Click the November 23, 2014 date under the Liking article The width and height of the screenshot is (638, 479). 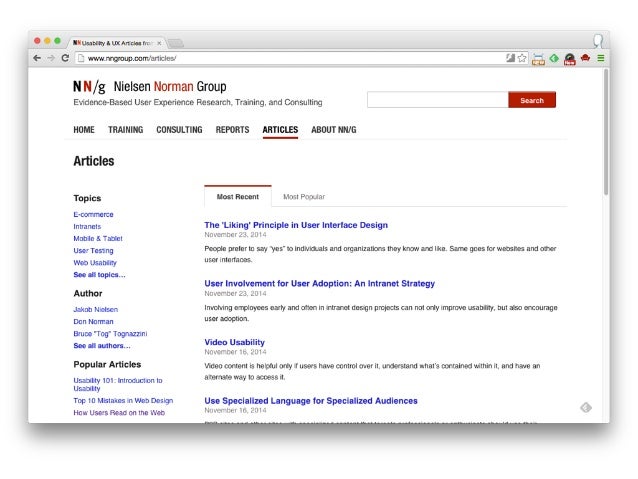[235, 235]
